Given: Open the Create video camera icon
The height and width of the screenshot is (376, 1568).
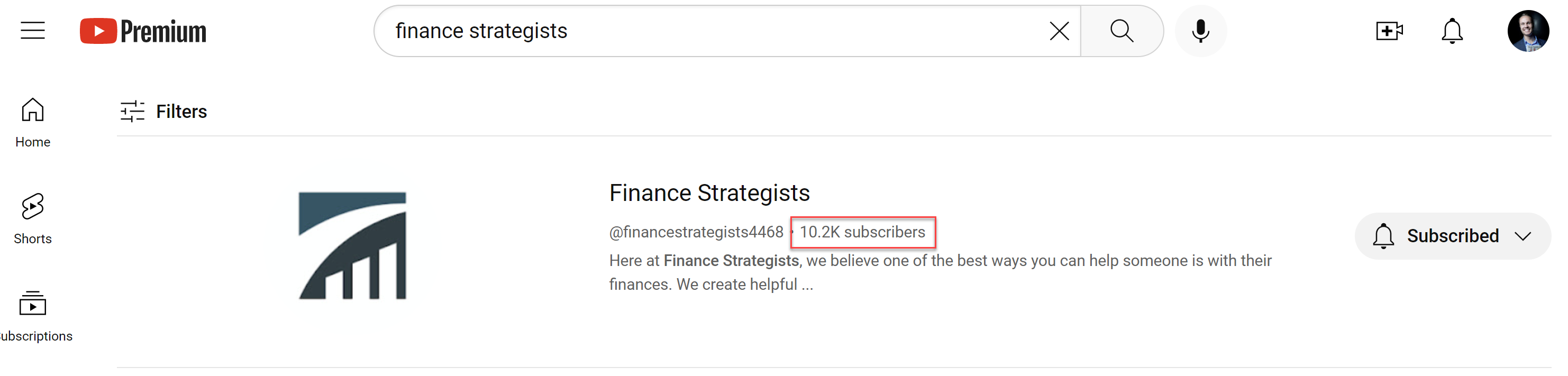Looking at the screenshot, I should [x=1389, y=31].
